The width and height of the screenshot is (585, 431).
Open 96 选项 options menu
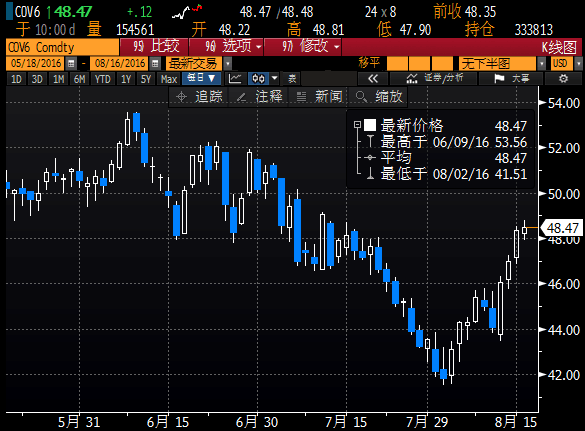coord(227,47)
